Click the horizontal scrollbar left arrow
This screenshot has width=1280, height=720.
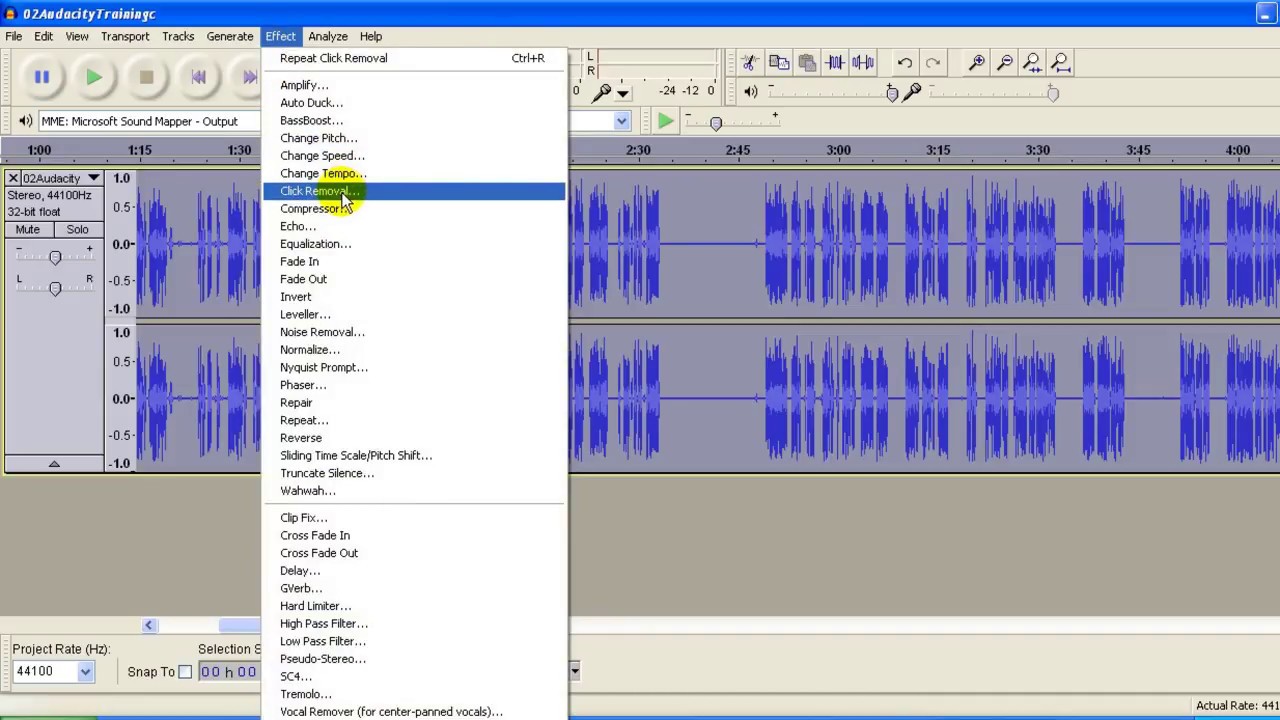pyautogui.click(x=148, y=625)
